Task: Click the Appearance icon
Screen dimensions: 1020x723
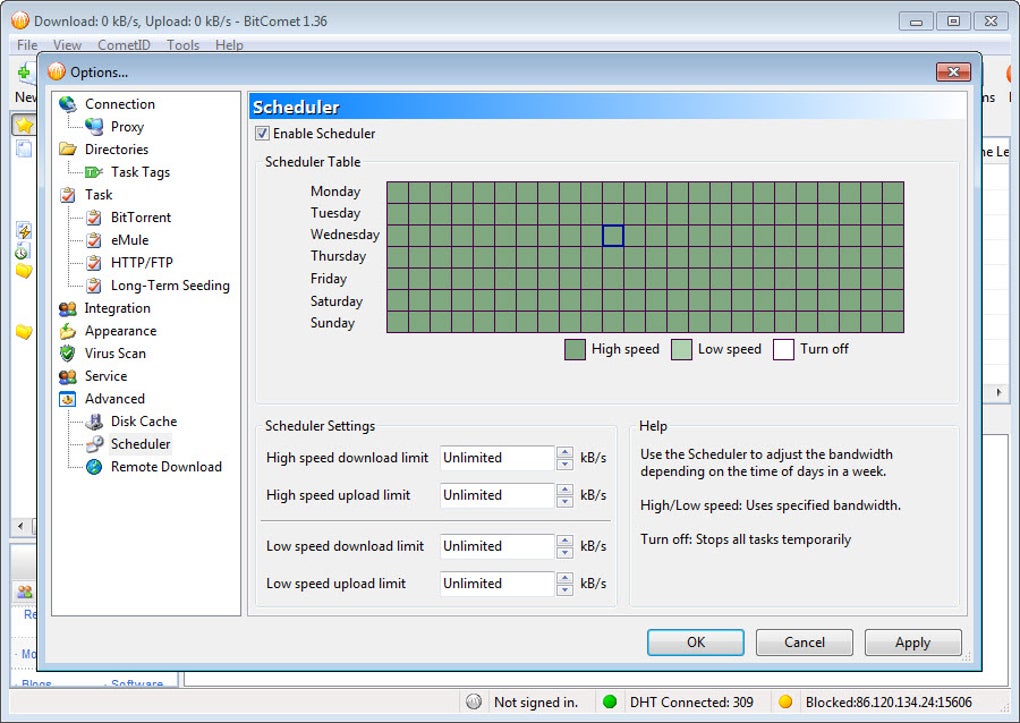Action: tap(68, 331)
